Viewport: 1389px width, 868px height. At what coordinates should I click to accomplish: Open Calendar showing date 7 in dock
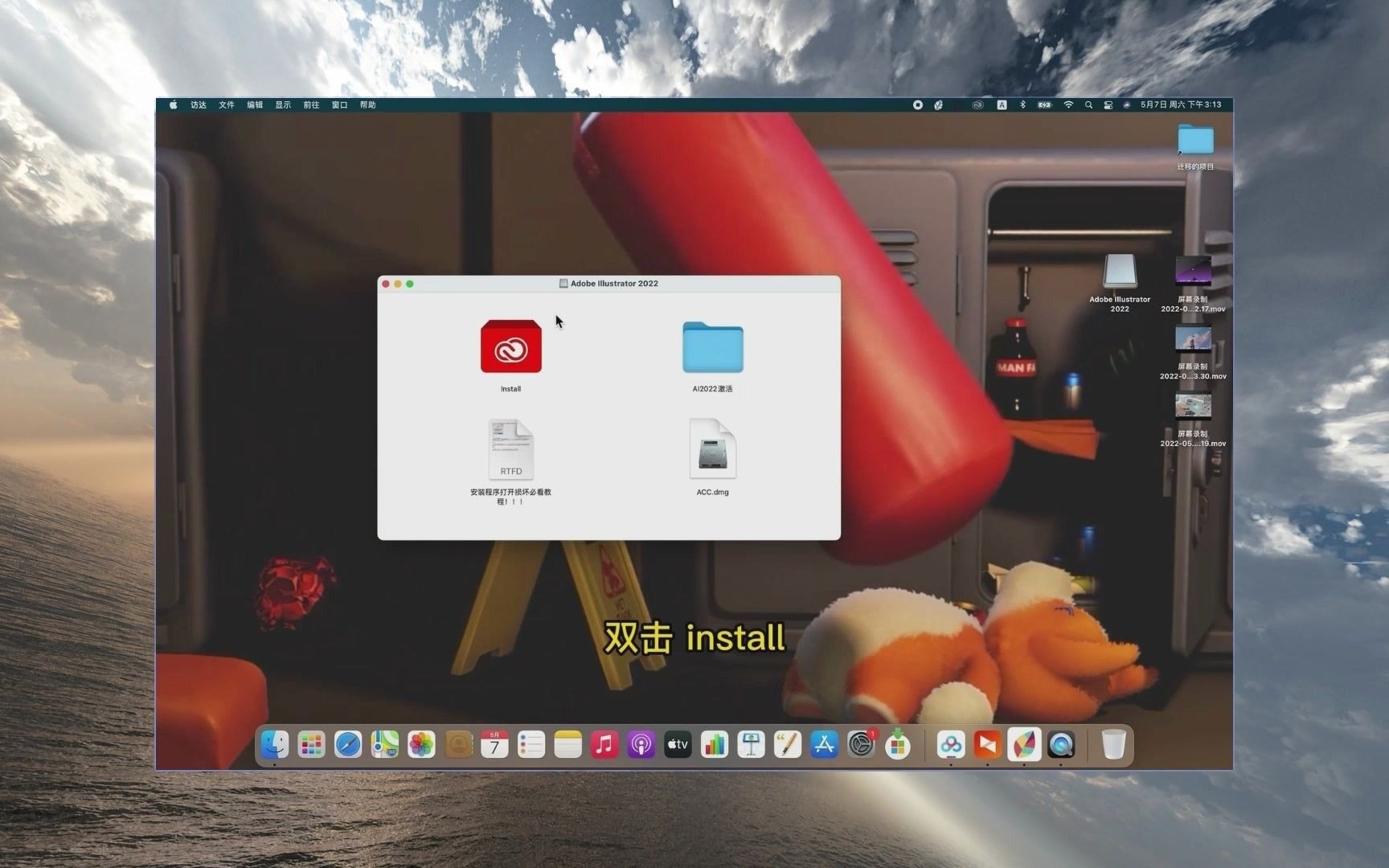(494, 745)
